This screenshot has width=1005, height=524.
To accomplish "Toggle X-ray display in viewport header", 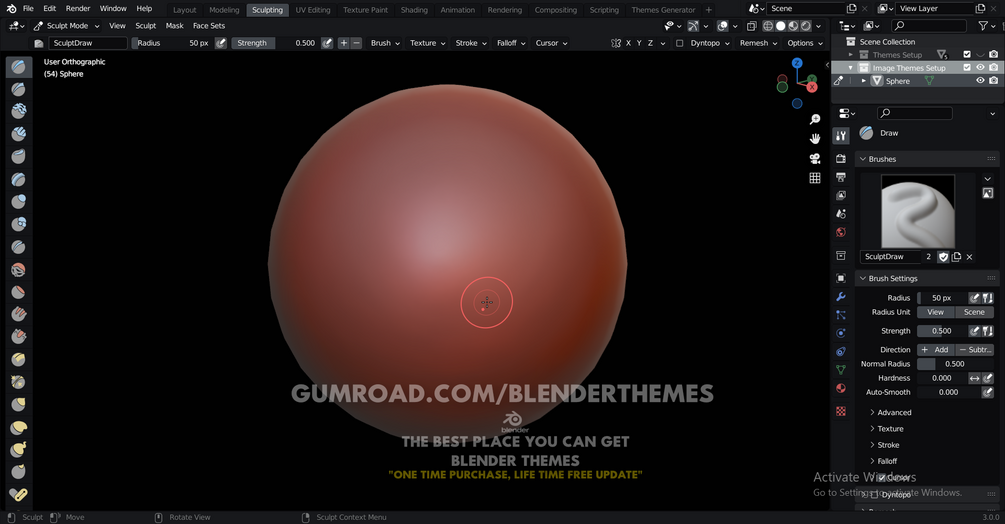I will [752, 26].
